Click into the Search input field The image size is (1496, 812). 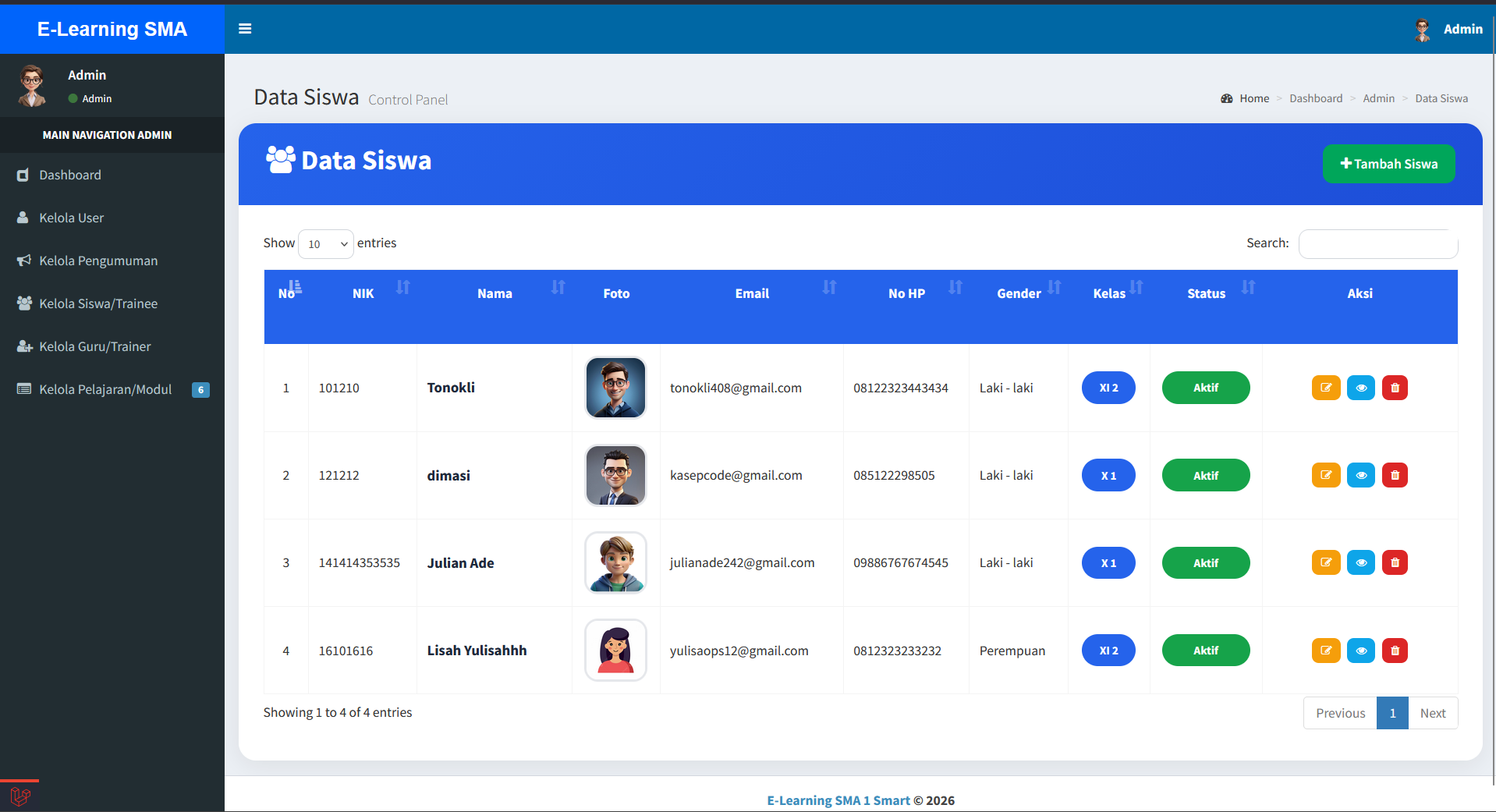(1378, 243)
